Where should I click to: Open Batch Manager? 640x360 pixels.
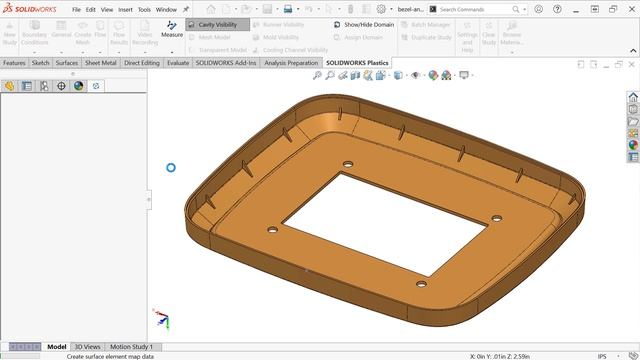[x=425, y=24]
